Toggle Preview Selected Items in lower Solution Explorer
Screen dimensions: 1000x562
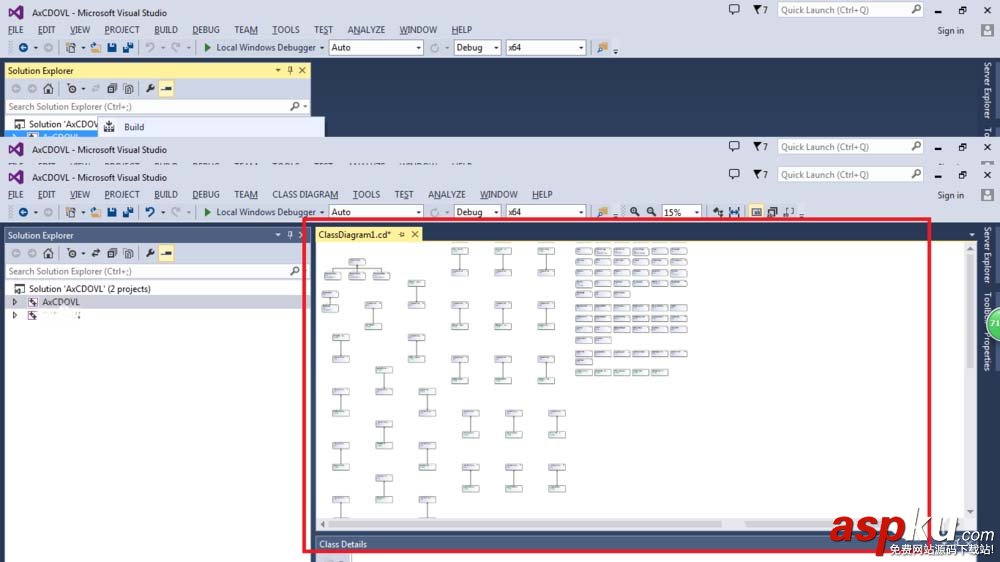[x=166, y=253]
